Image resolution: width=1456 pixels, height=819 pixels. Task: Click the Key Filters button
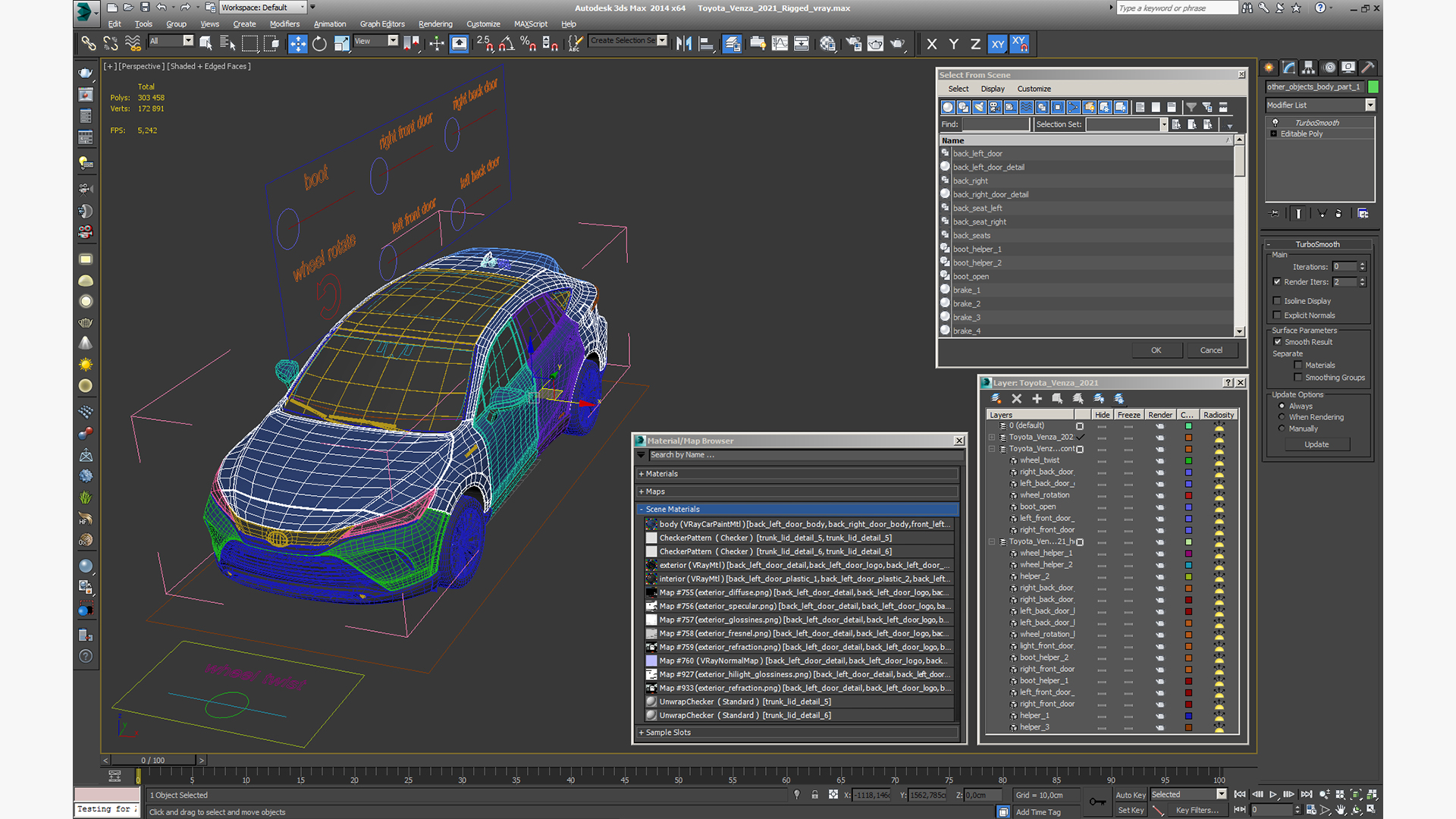(x=1197, y=810)
